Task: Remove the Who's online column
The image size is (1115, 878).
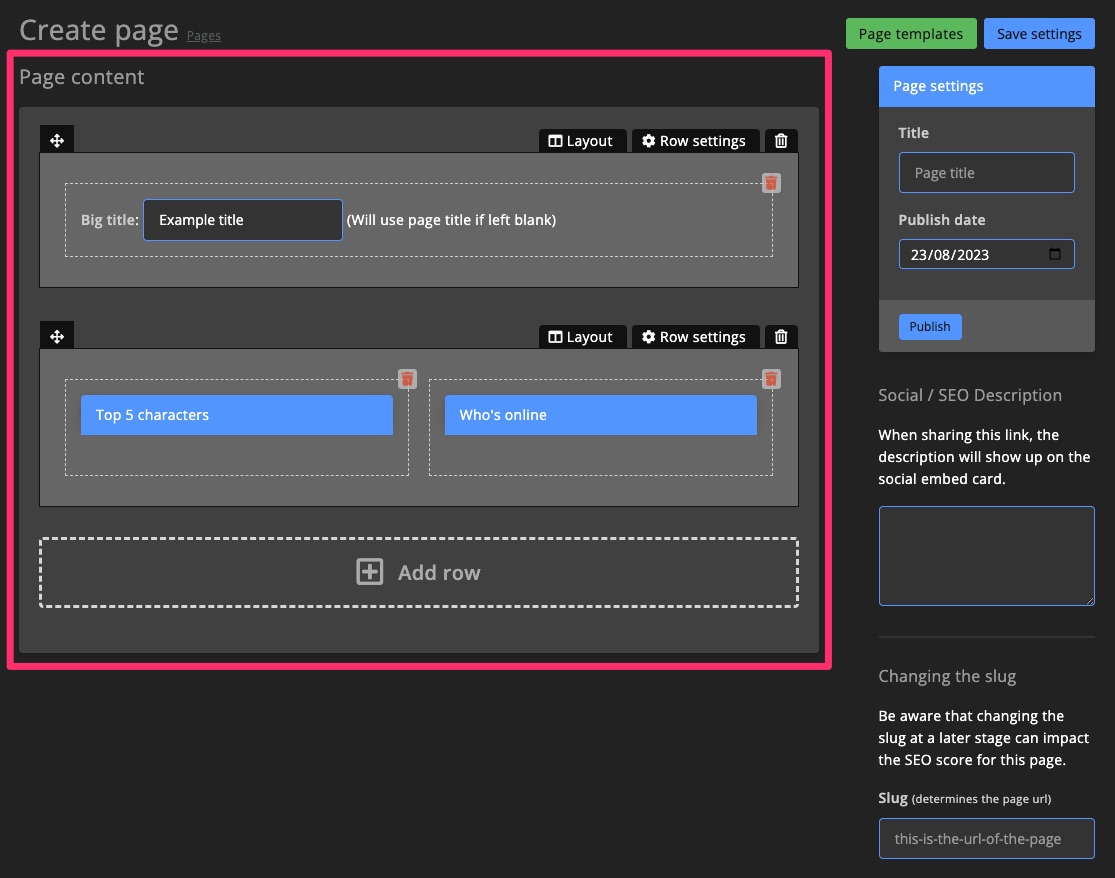Action: click(x=771, y=379)
